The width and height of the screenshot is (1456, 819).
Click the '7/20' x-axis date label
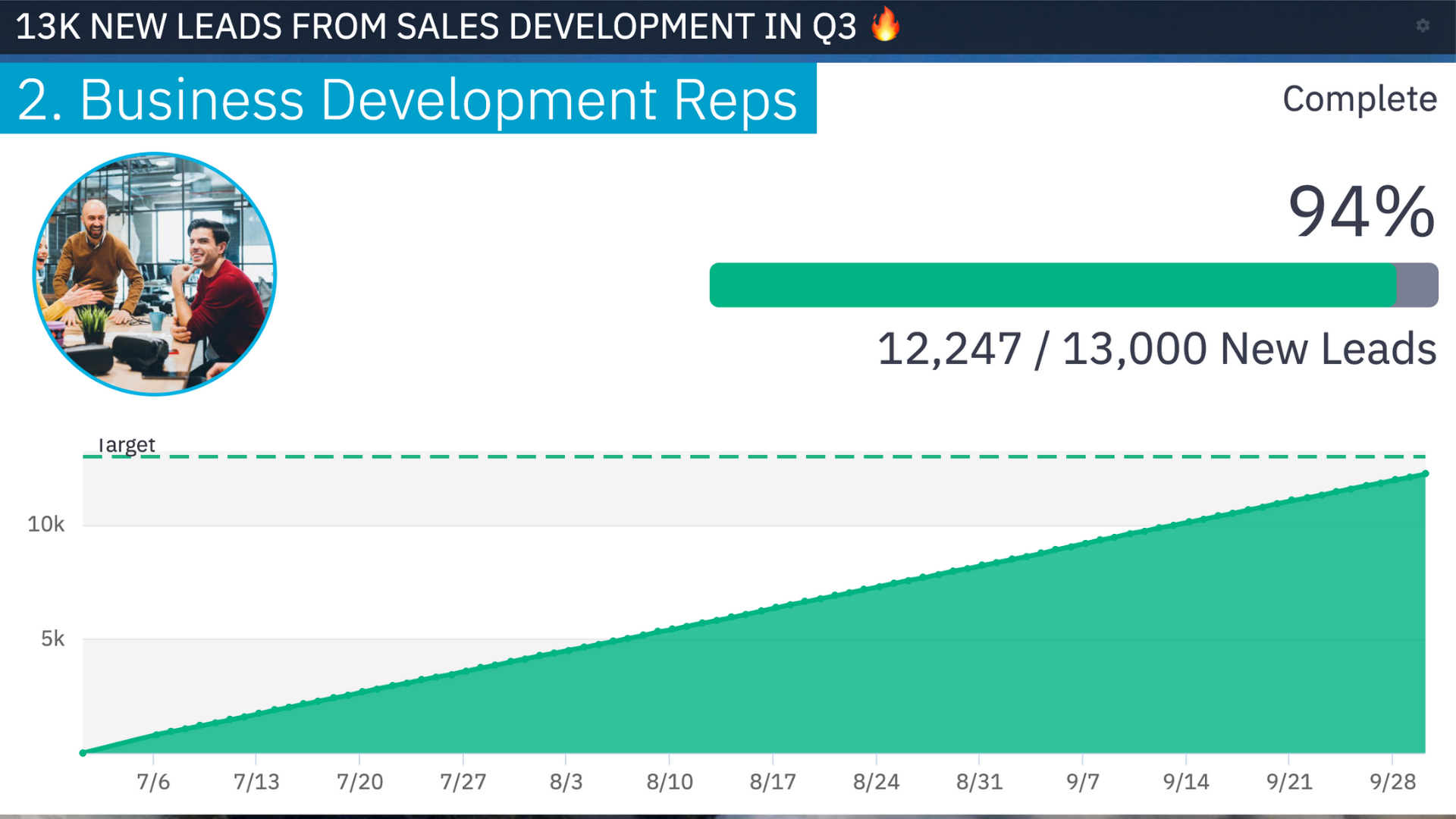(x=359, y=782)
